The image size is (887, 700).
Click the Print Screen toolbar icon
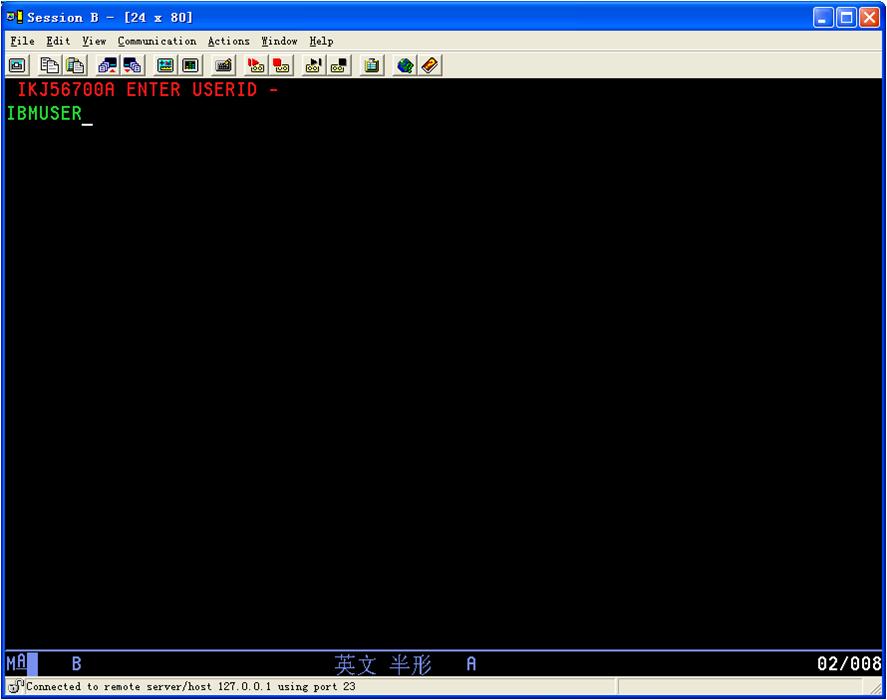[x=18, y=66]
